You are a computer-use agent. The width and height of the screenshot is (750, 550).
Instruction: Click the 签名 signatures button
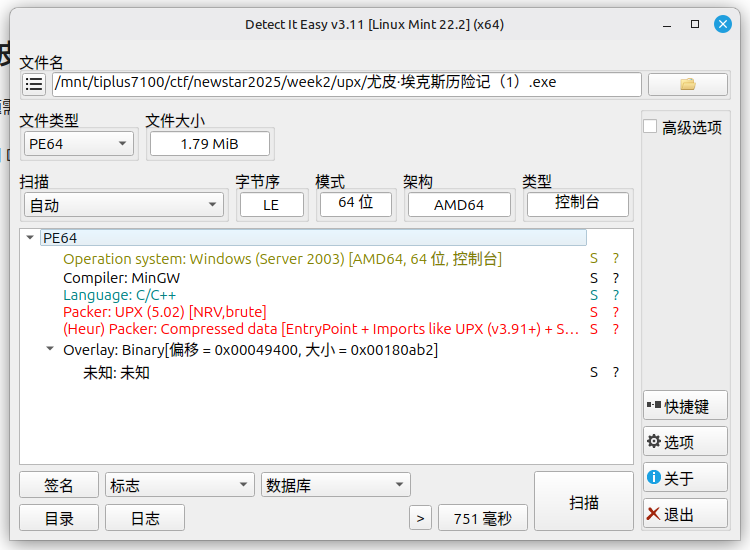[x=59, y=485]
